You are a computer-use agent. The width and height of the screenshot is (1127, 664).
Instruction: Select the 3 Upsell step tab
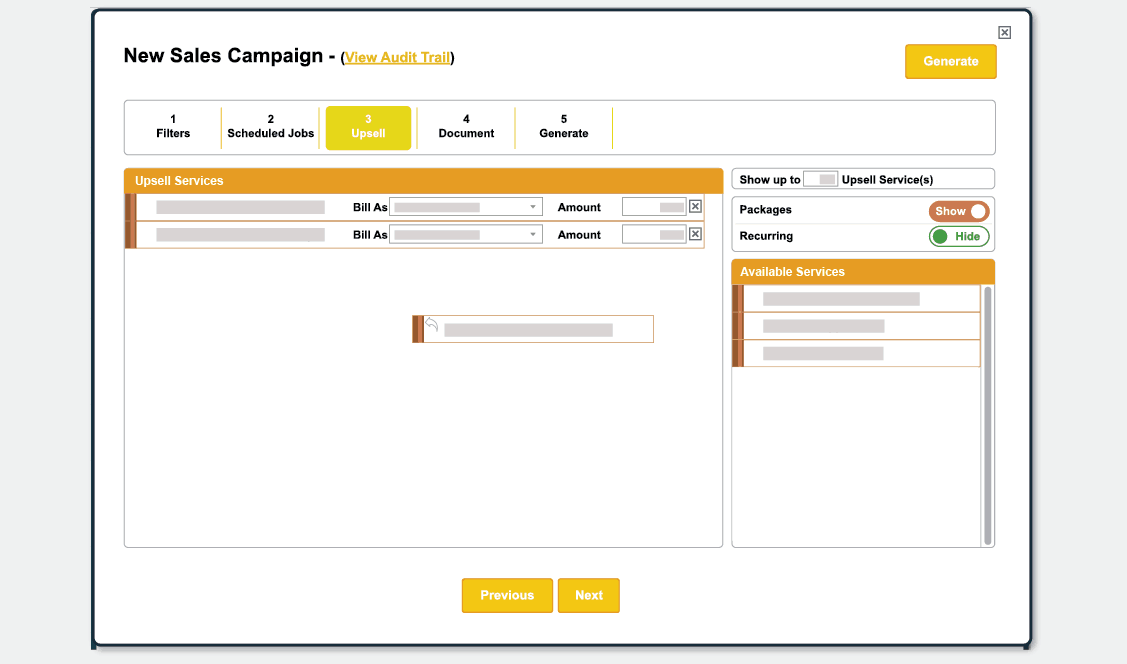[369, 128]
